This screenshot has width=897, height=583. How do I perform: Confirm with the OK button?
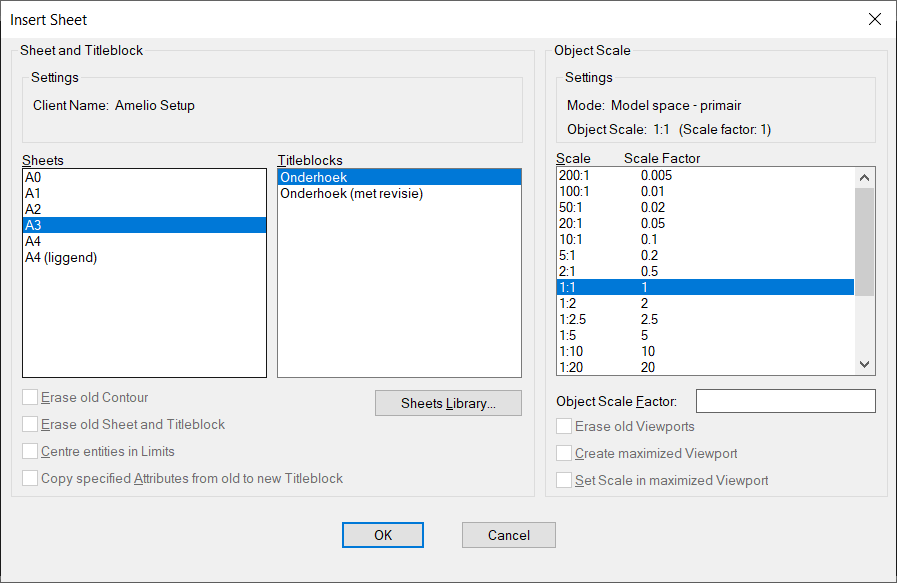tap(383, 535)
